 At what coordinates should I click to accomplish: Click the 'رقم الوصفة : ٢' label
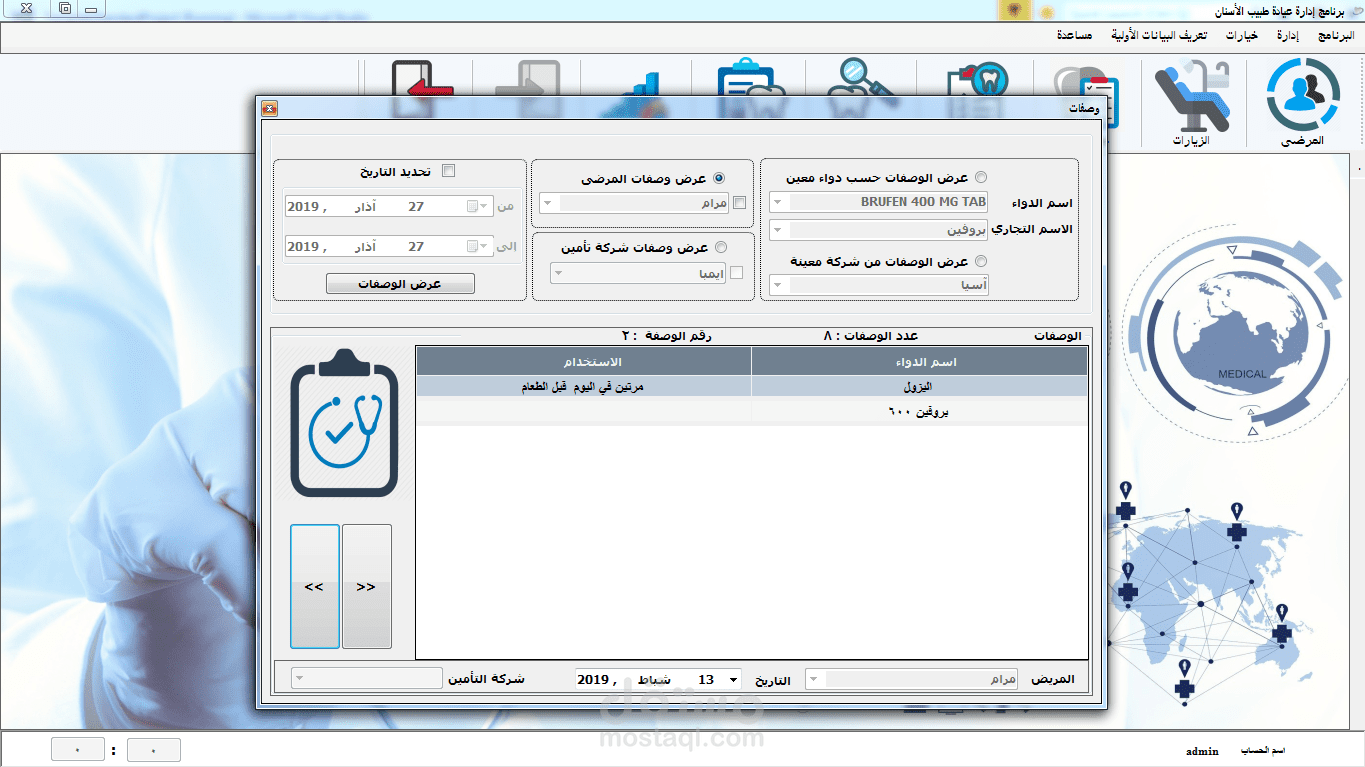point(667,336)
